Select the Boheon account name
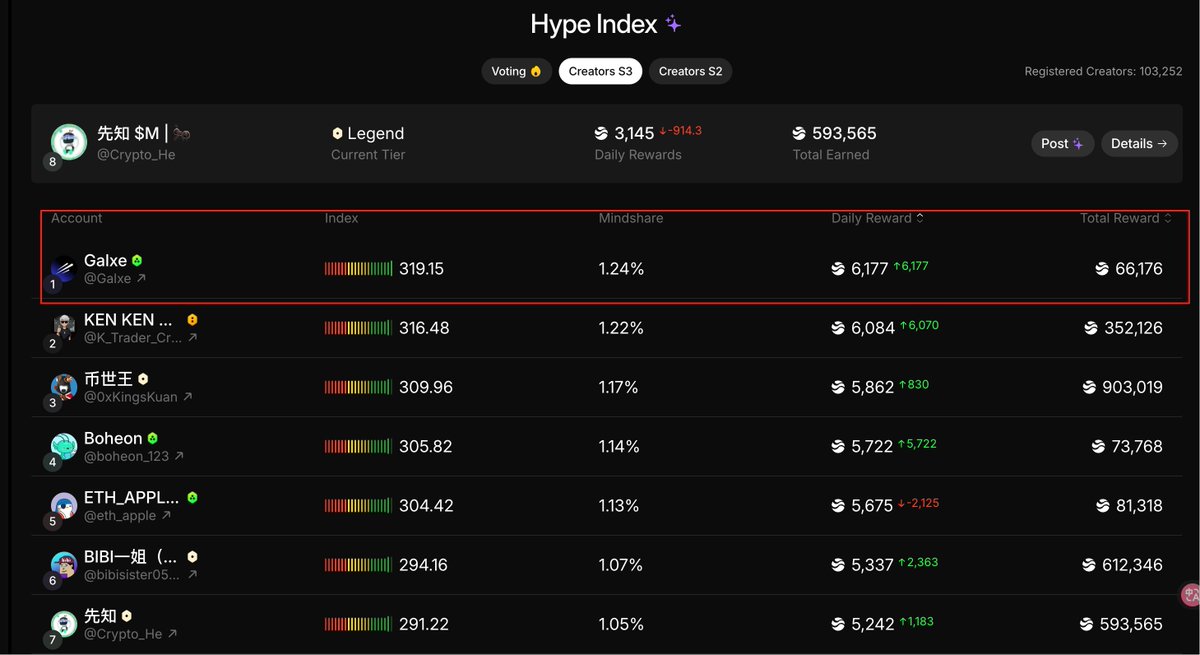Screen dimensions: 1200x655 point(113,438)
